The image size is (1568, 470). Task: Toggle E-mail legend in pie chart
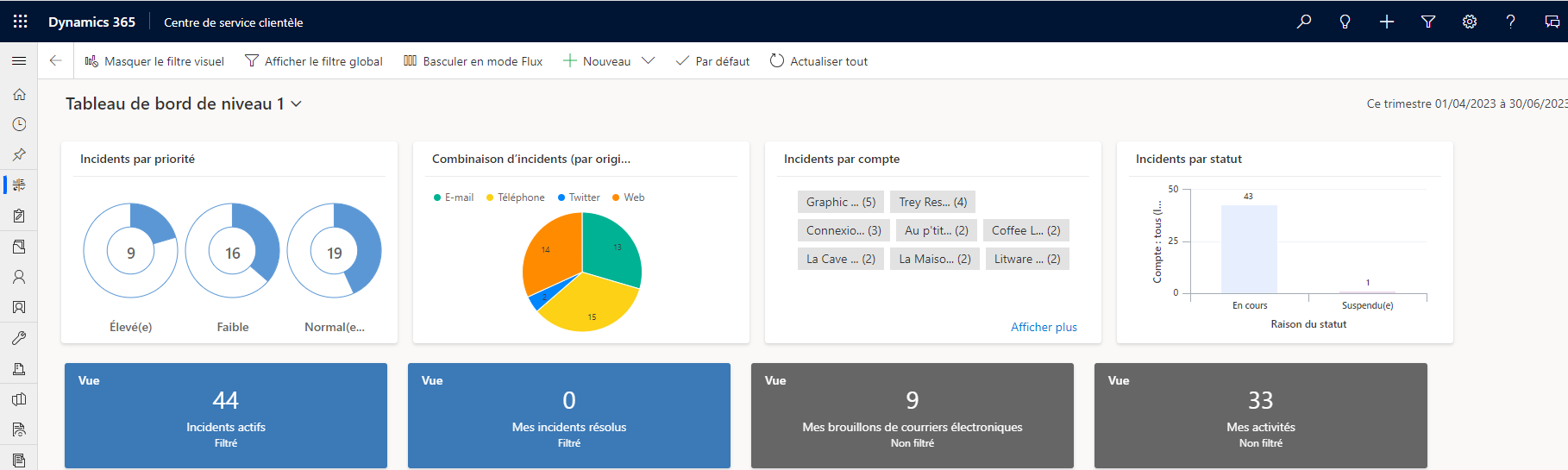(x=454, y=197)
